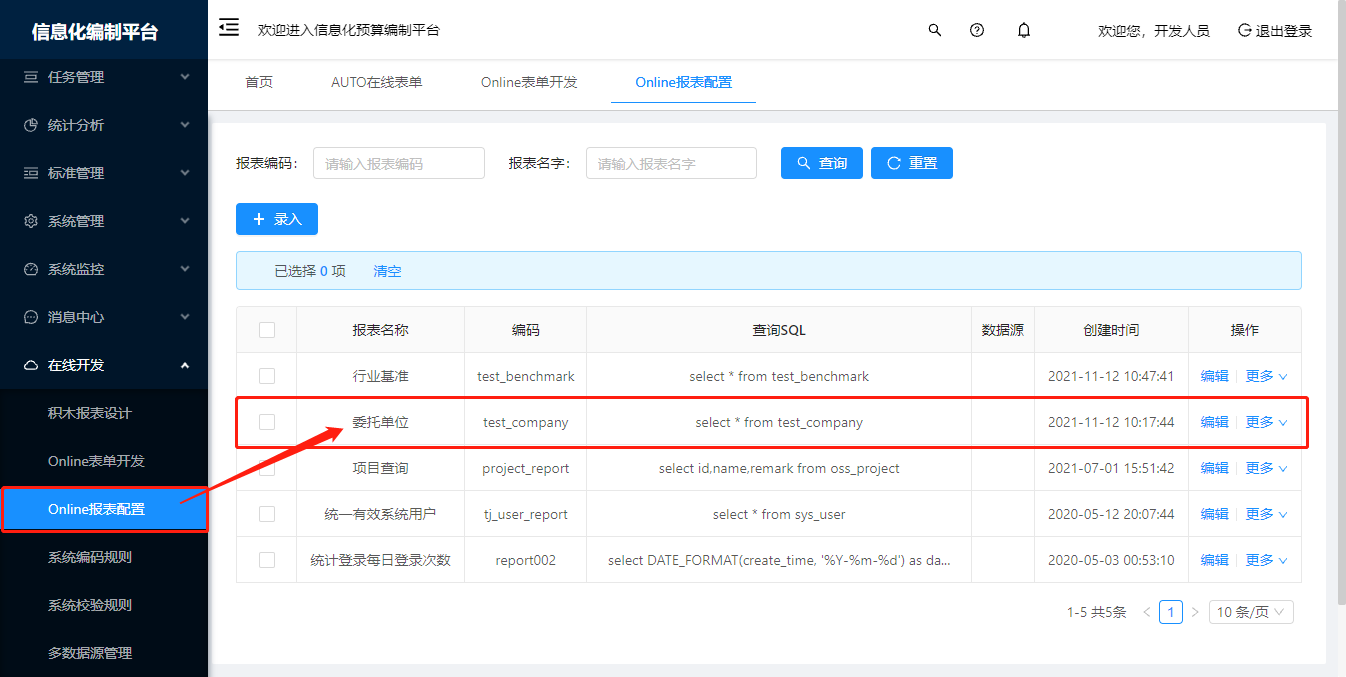Click the 2021-07-01 15:51:42 timestamp cell
Viewport: 1346px width, 677px height.
pos(1111,468)
